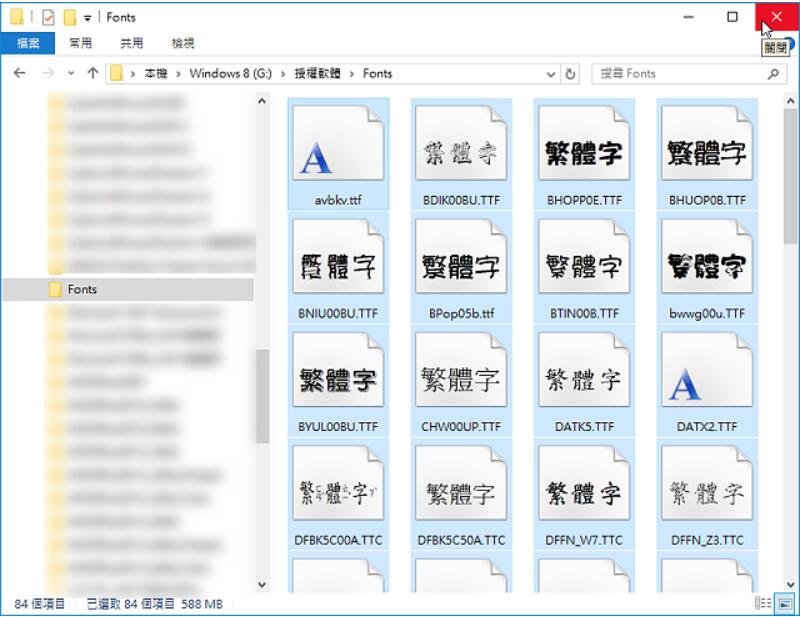Switch to details view in status bar
The width and height of the screenshot is (800, 617).
pos(763,603)
